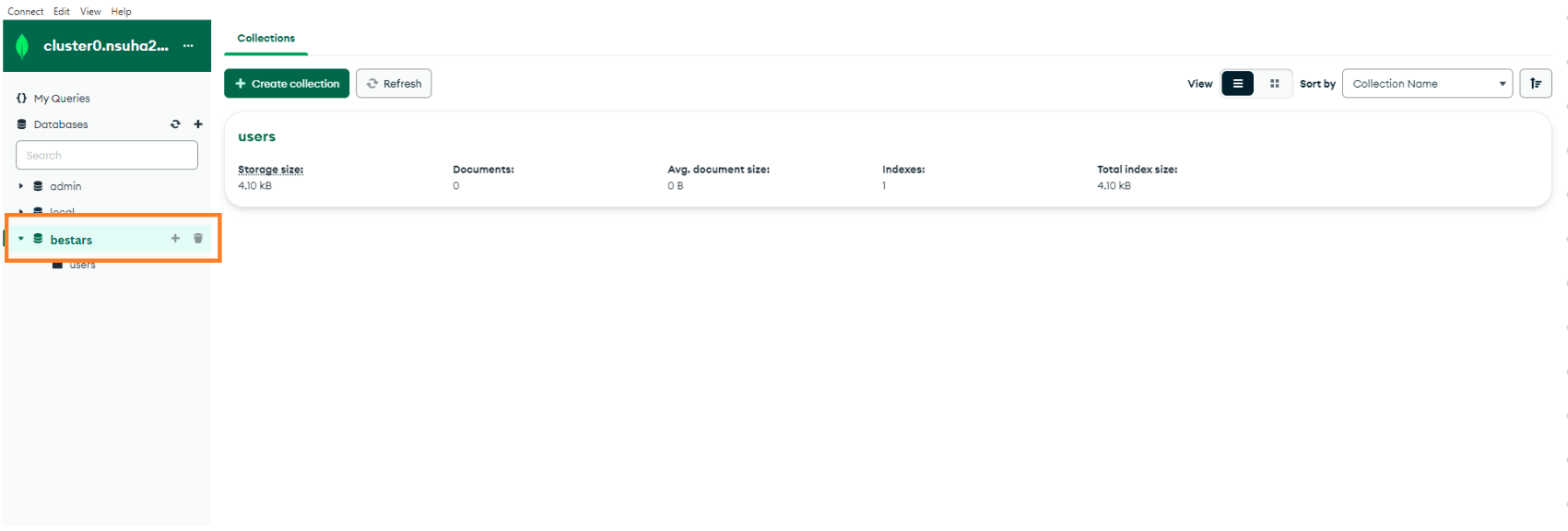The image size is (1568, 531).
Task: Click the MongoDB leaf logo icon
Action: pyautogui.click(x=22, y=46)
